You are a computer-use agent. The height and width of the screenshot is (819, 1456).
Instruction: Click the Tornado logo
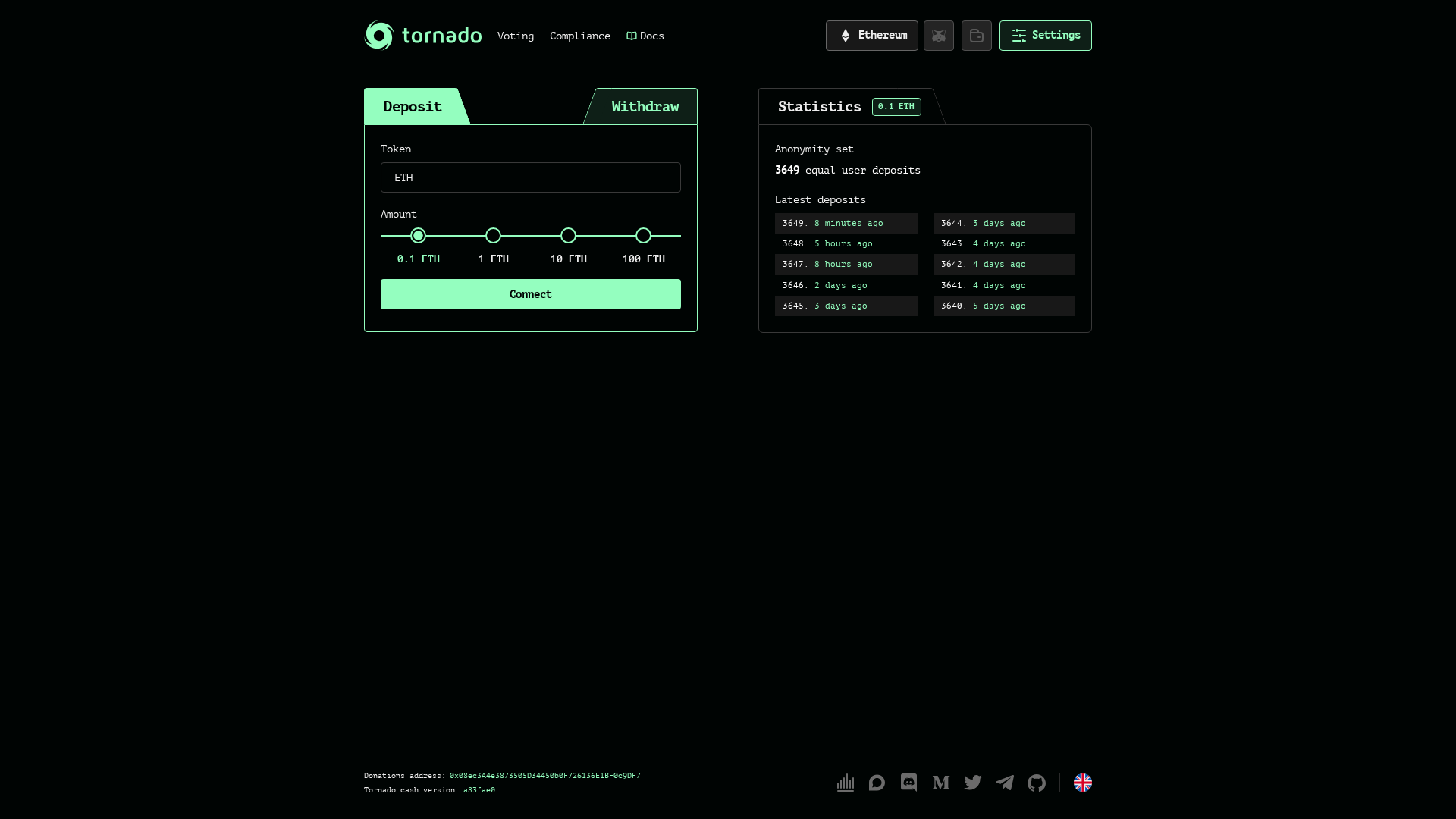click(422, 36)
